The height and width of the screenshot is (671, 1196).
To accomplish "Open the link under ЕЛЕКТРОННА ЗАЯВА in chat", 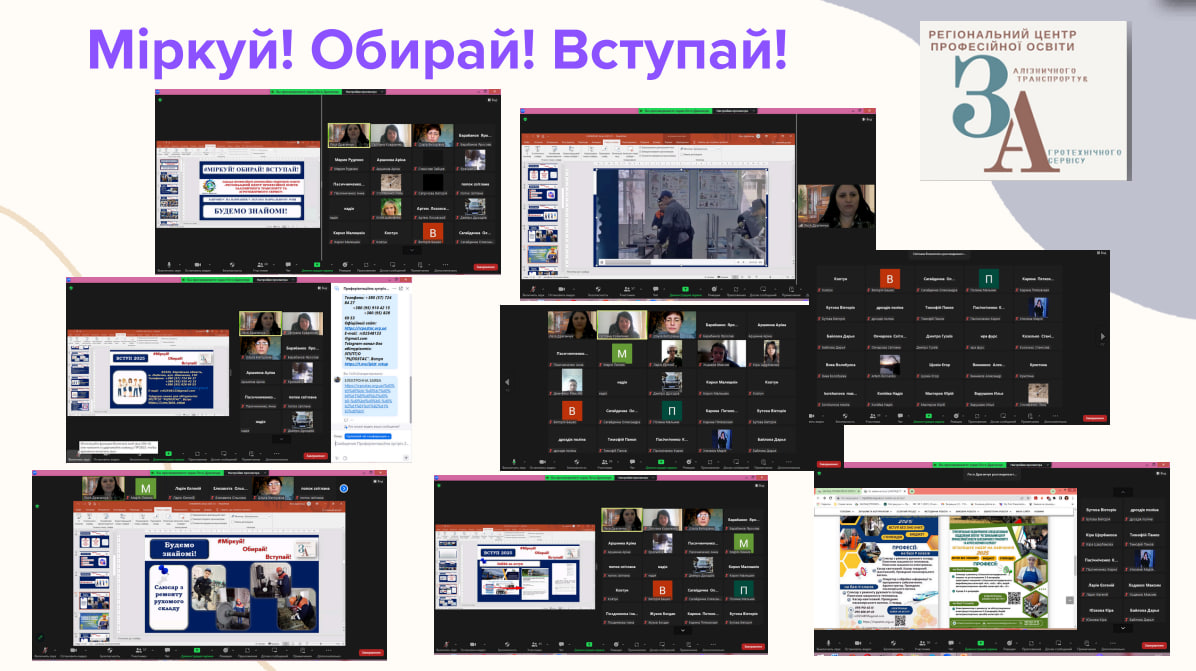I will pos(369,399).
